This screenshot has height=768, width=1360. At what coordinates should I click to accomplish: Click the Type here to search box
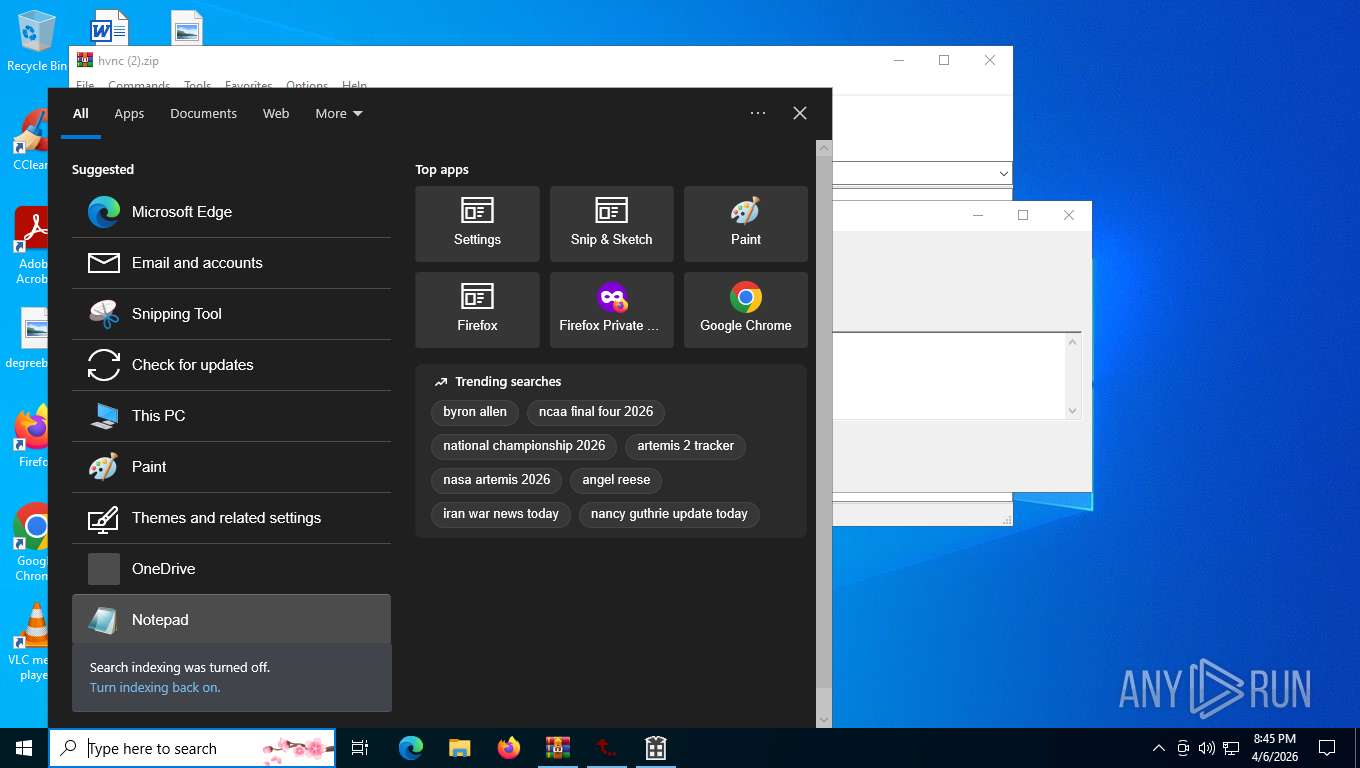point(192,748)
